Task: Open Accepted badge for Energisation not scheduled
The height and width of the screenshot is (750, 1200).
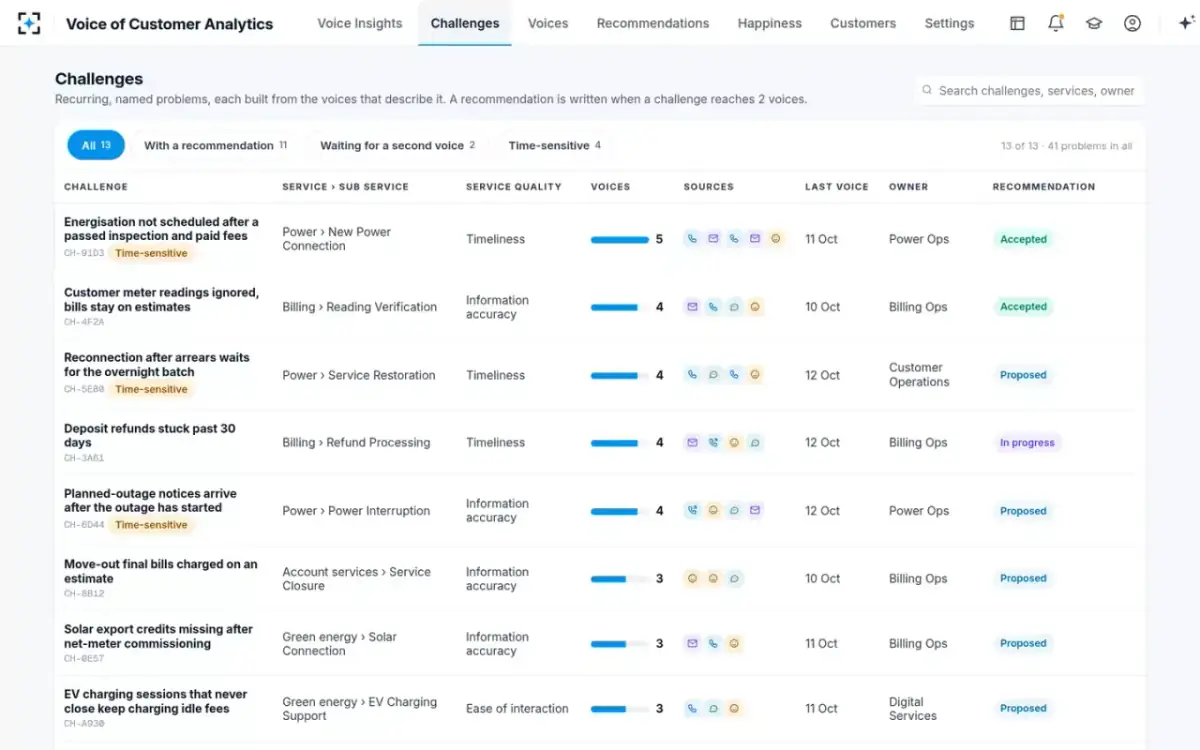Action: coord(1023,239)
